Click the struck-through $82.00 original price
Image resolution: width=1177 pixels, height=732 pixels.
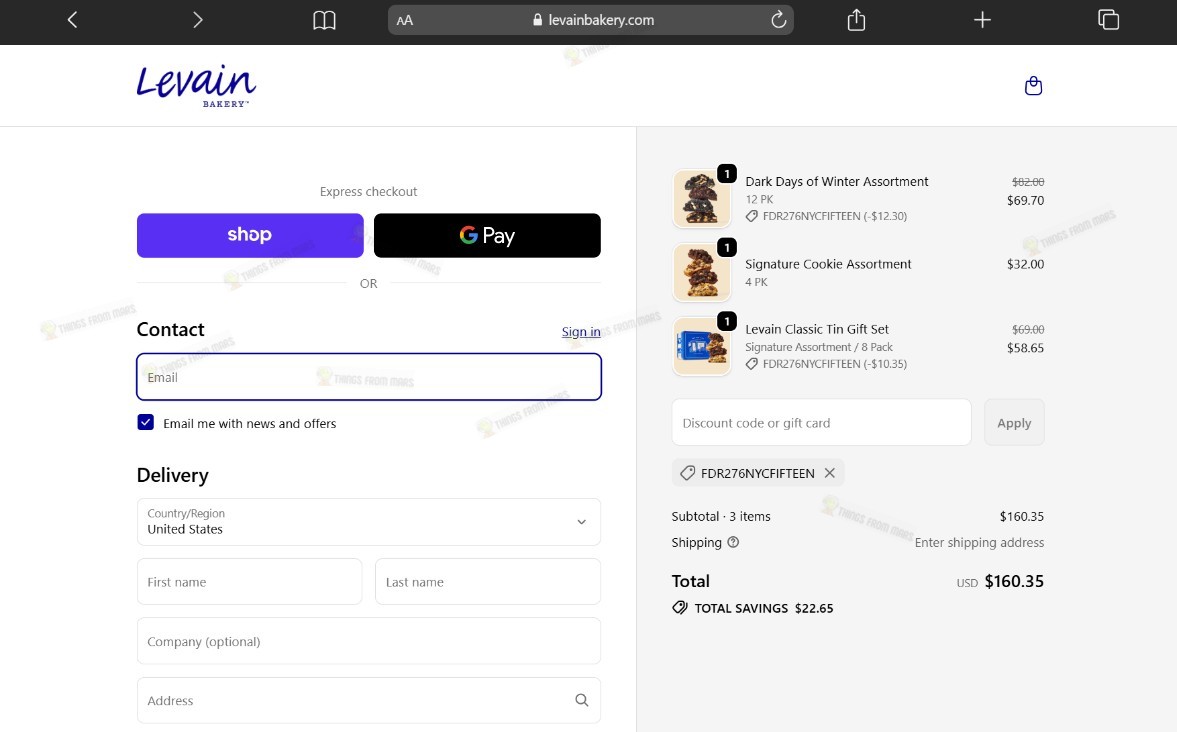click(1028, 182)
